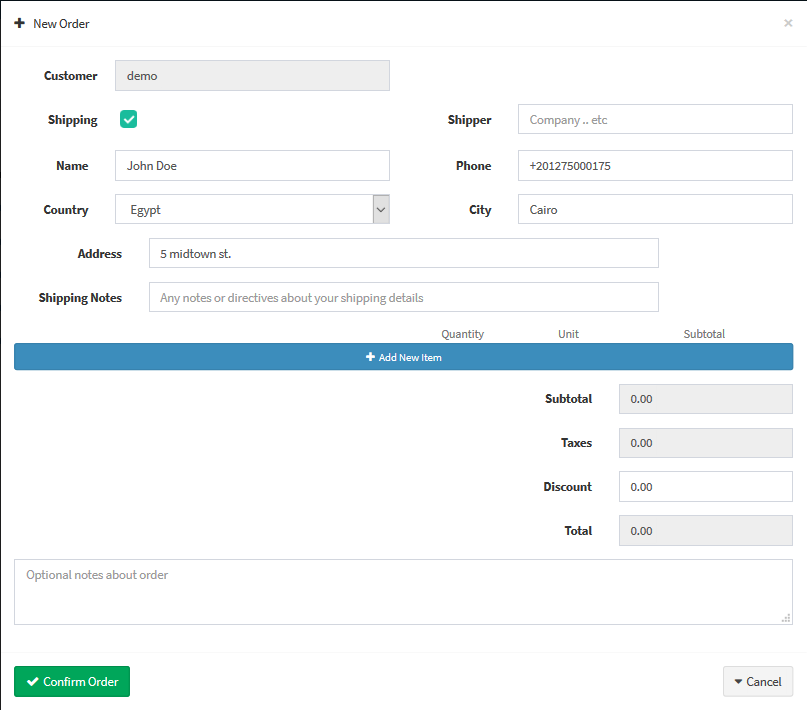The width and height of the screenshot is (807, 710).
Task: Click the plus icon beside New Order title
Action: (x=20, y=23)
